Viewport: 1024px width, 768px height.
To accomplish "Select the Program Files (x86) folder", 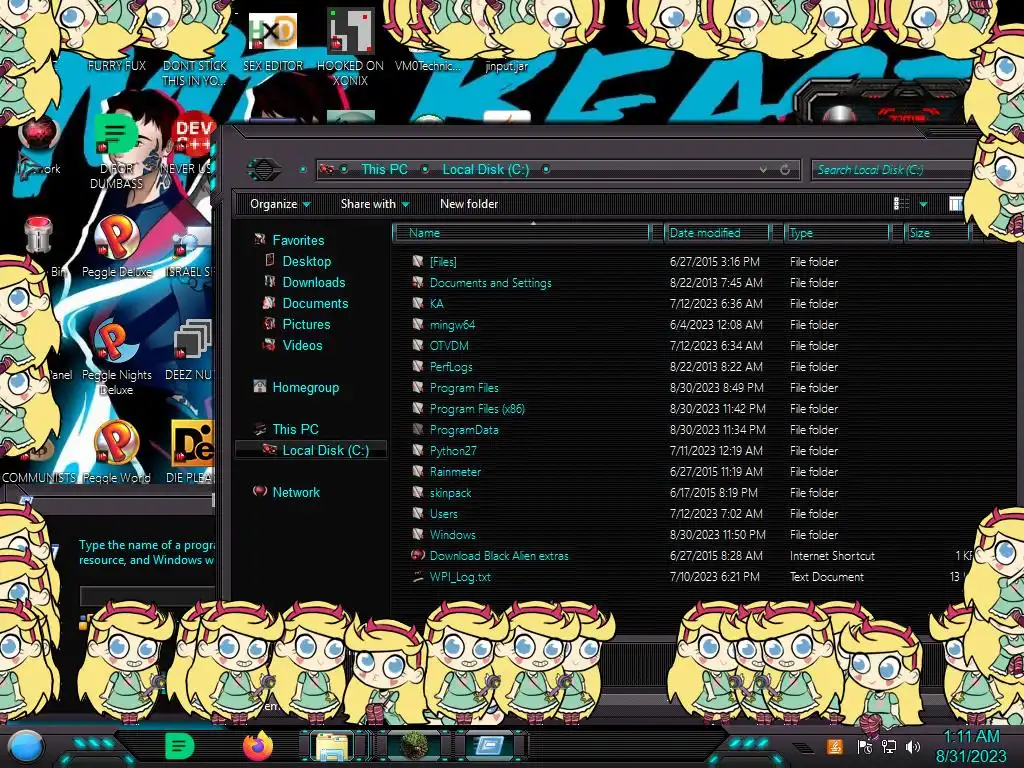I will (x=477, y=409).
